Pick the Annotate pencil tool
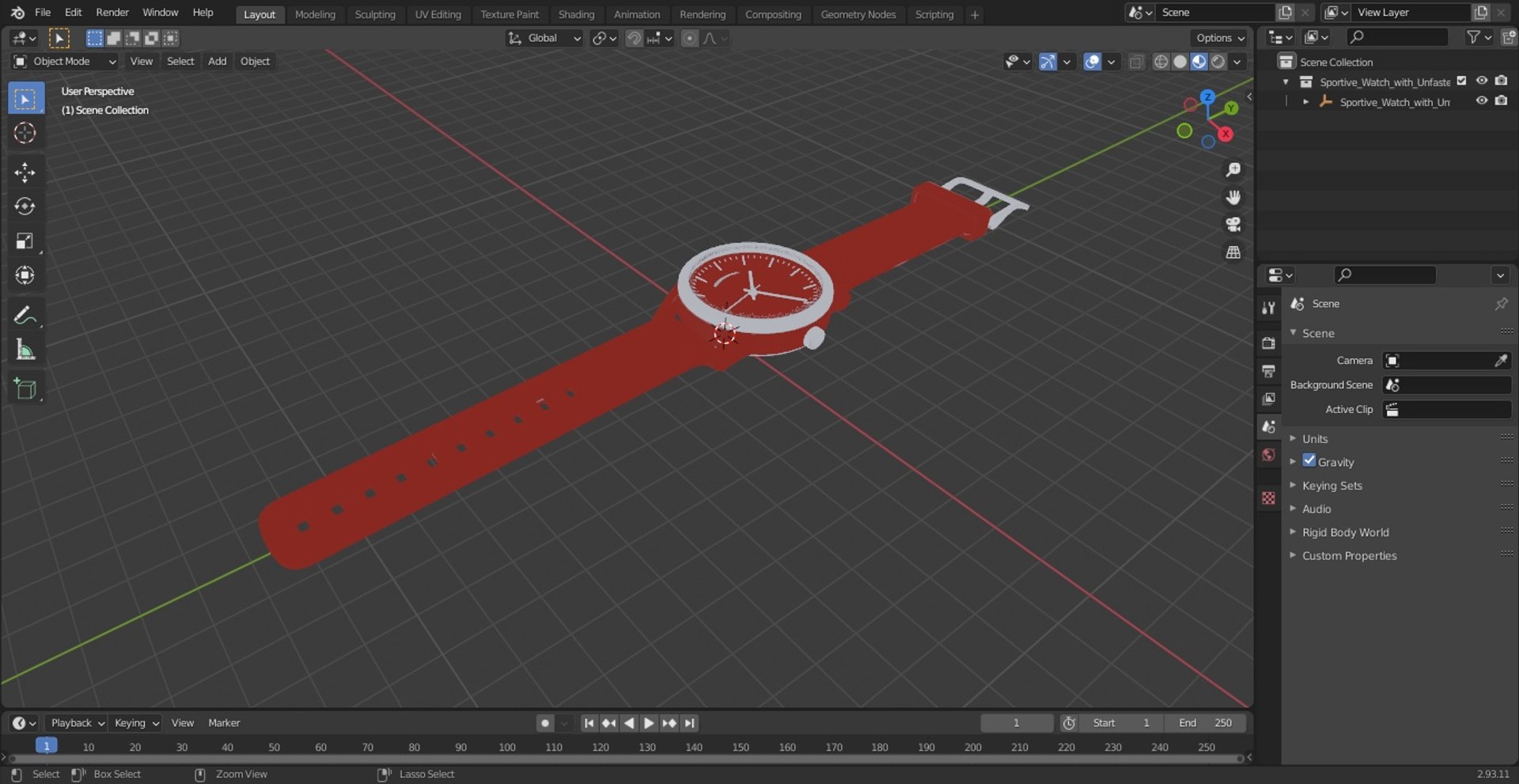The width and height of the screenshot is (1519, 784). 25,315
